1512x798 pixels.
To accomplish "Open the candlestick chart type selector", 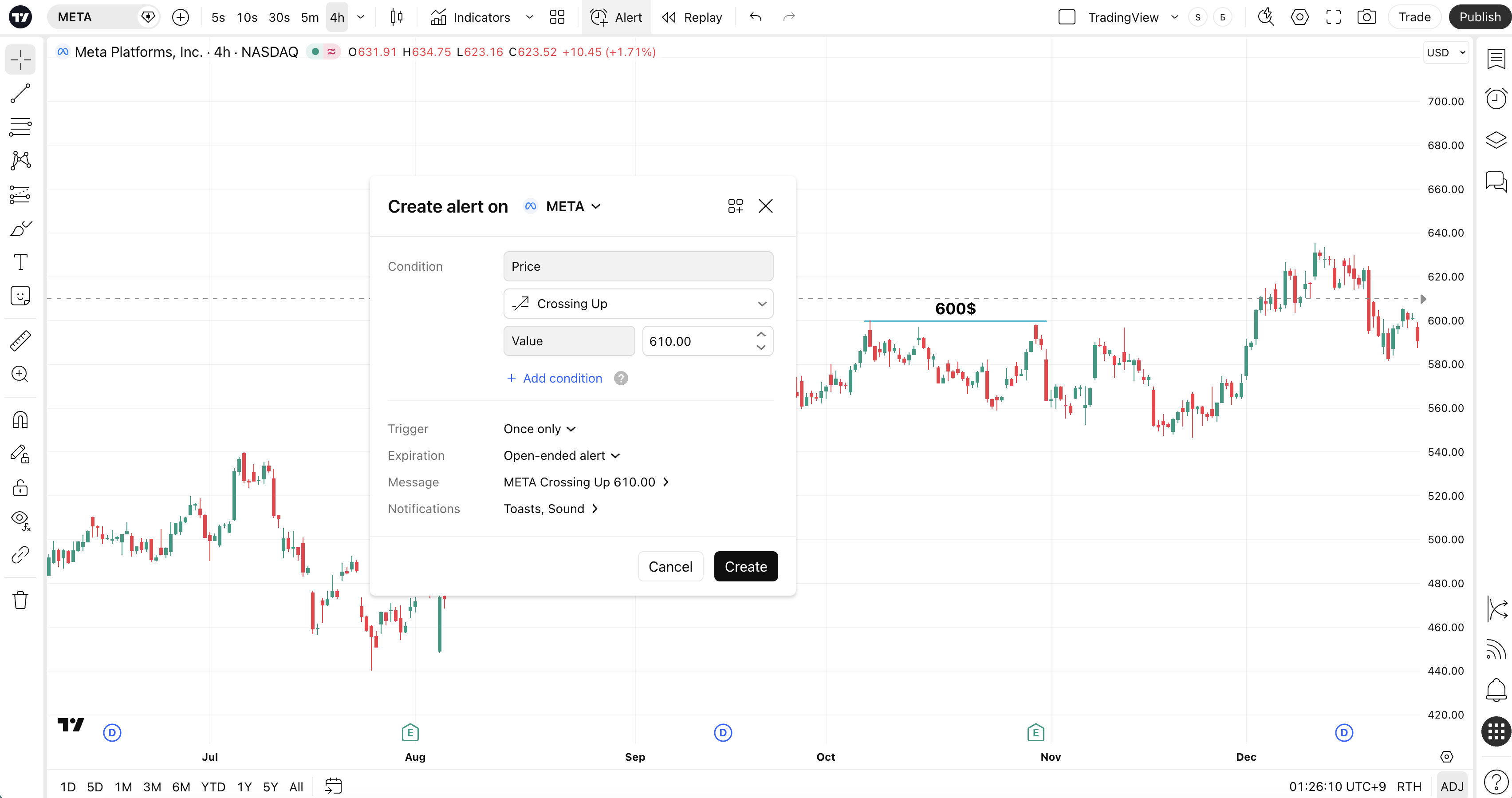I will coord(397,17).
